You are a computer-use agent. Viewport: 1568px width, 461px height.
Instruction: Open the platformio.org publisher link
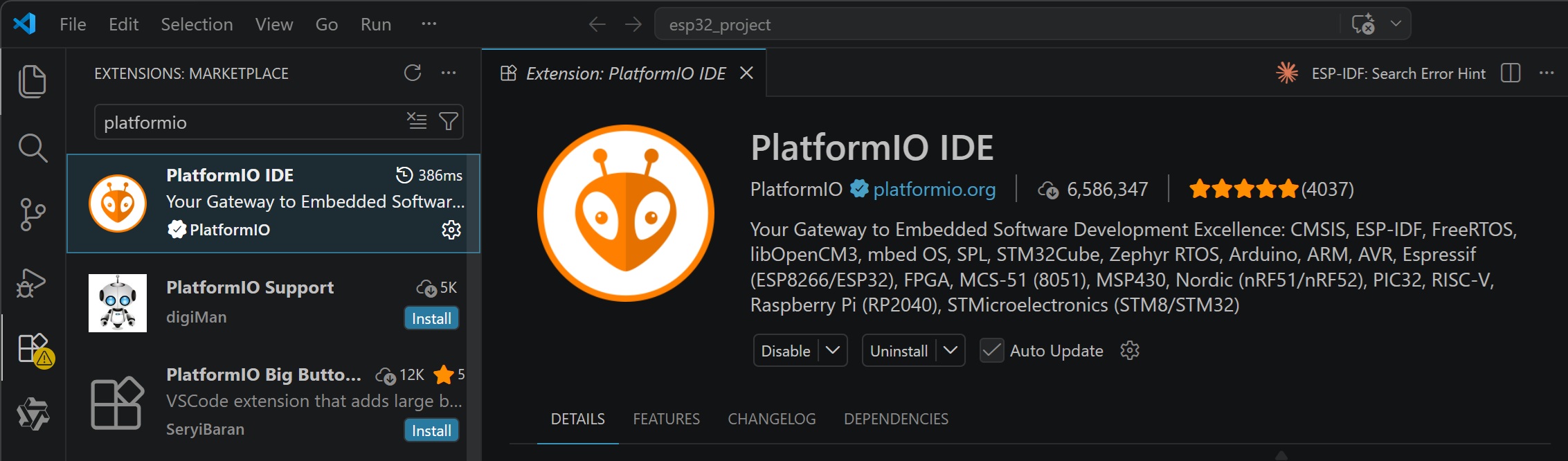934,189
